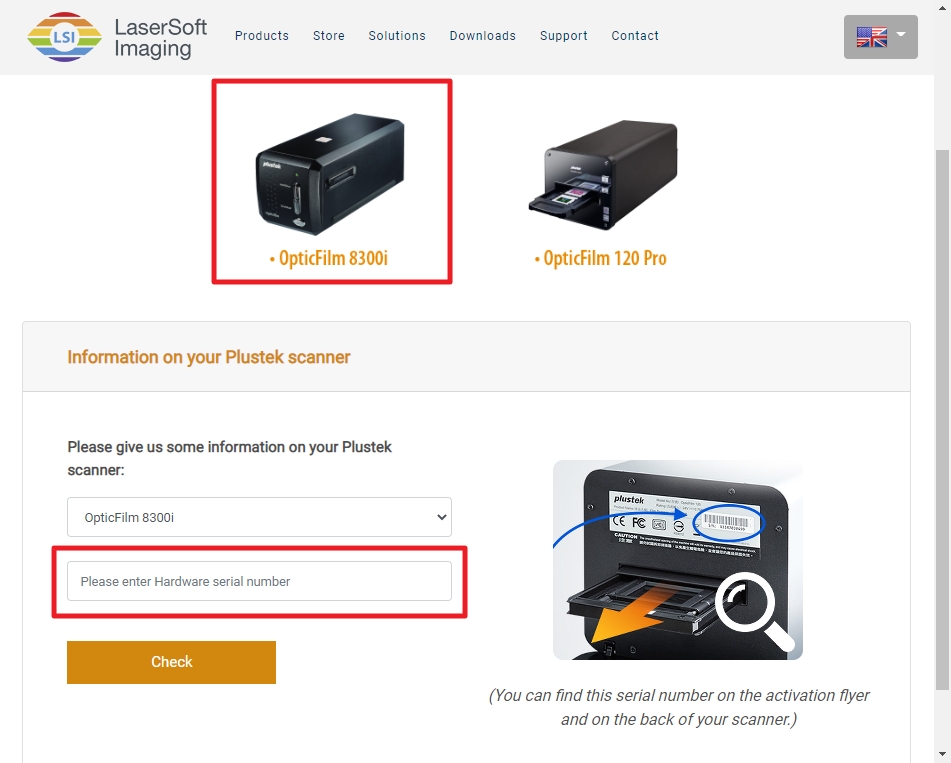
Task: Open the Support menu
Action: pyautogui.click(x=563, y=36)
